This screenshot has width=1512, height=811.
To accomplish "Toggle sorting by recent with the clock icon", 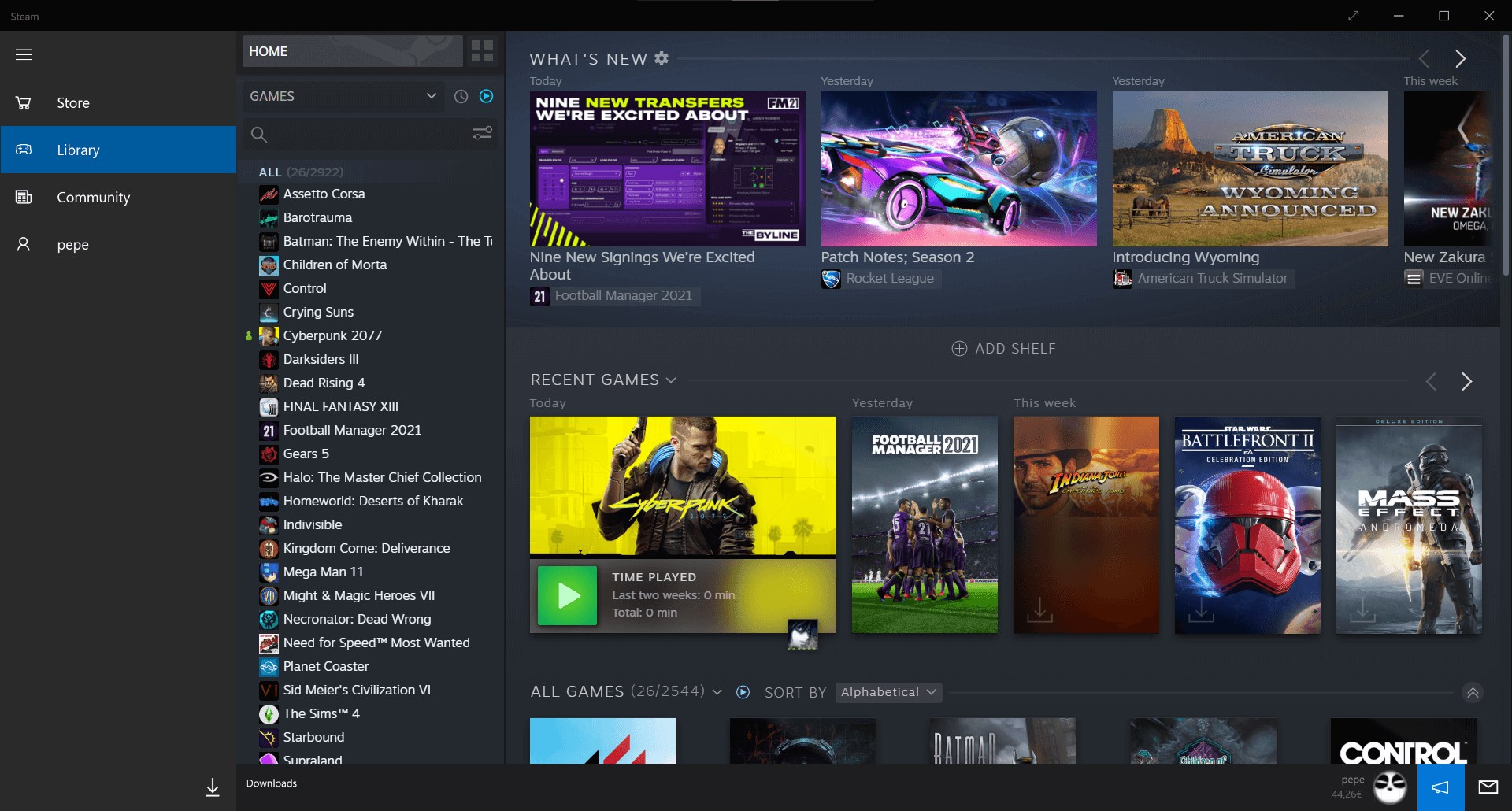I will coord(461,96).
